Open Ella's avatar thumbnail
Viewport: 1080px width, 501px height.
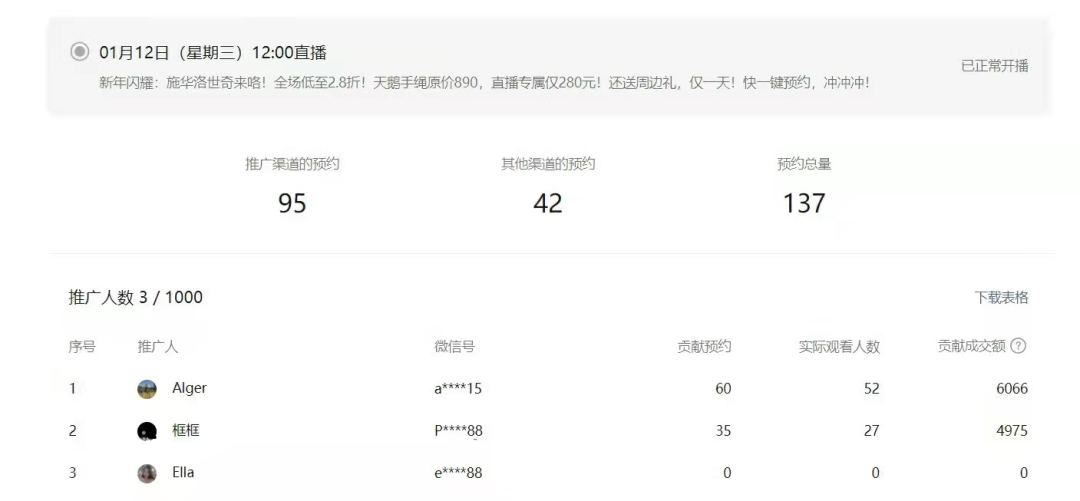[147, 473]
